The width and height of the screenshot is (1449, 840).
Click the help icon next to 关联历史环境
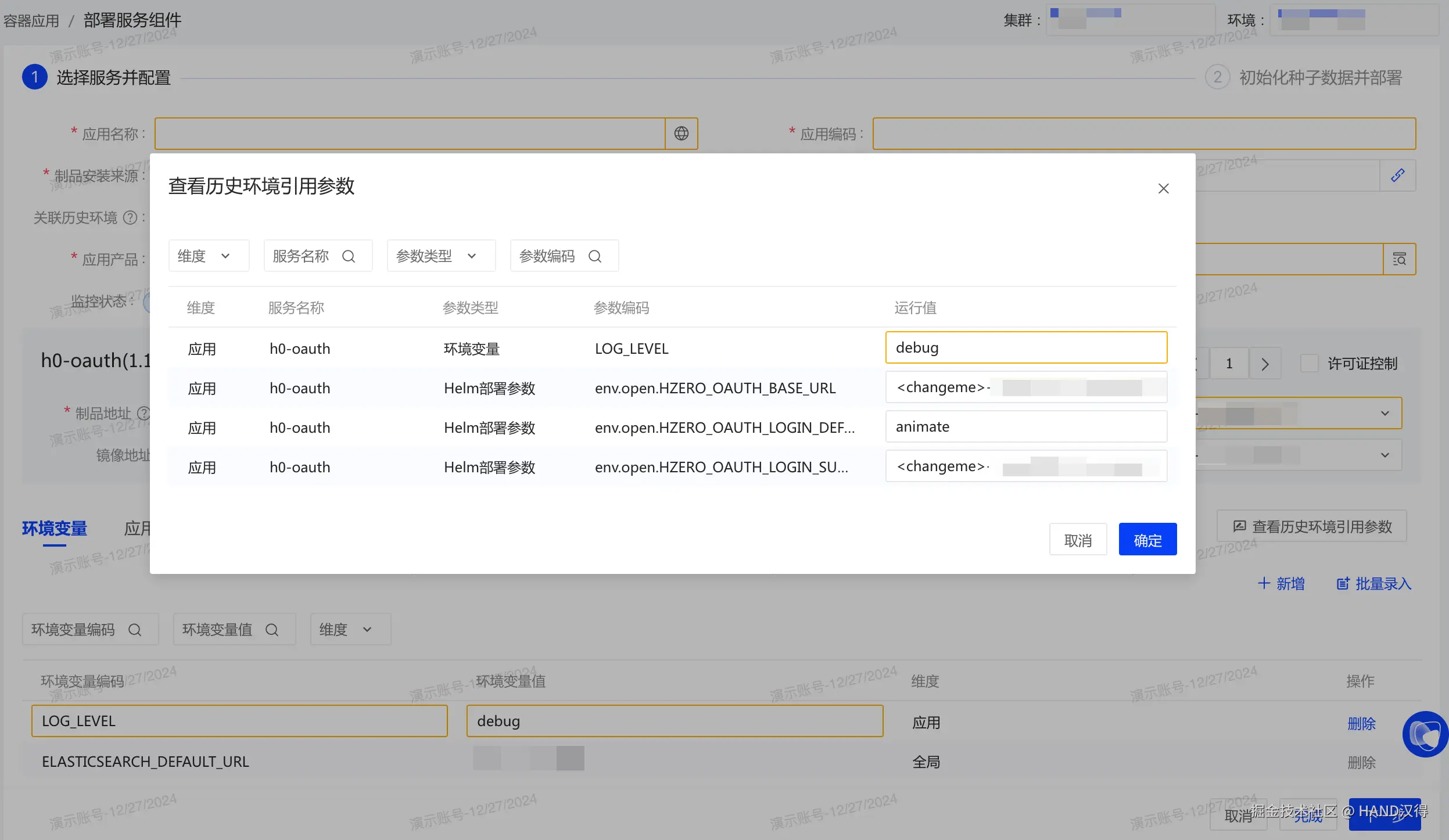pos(131,218)
